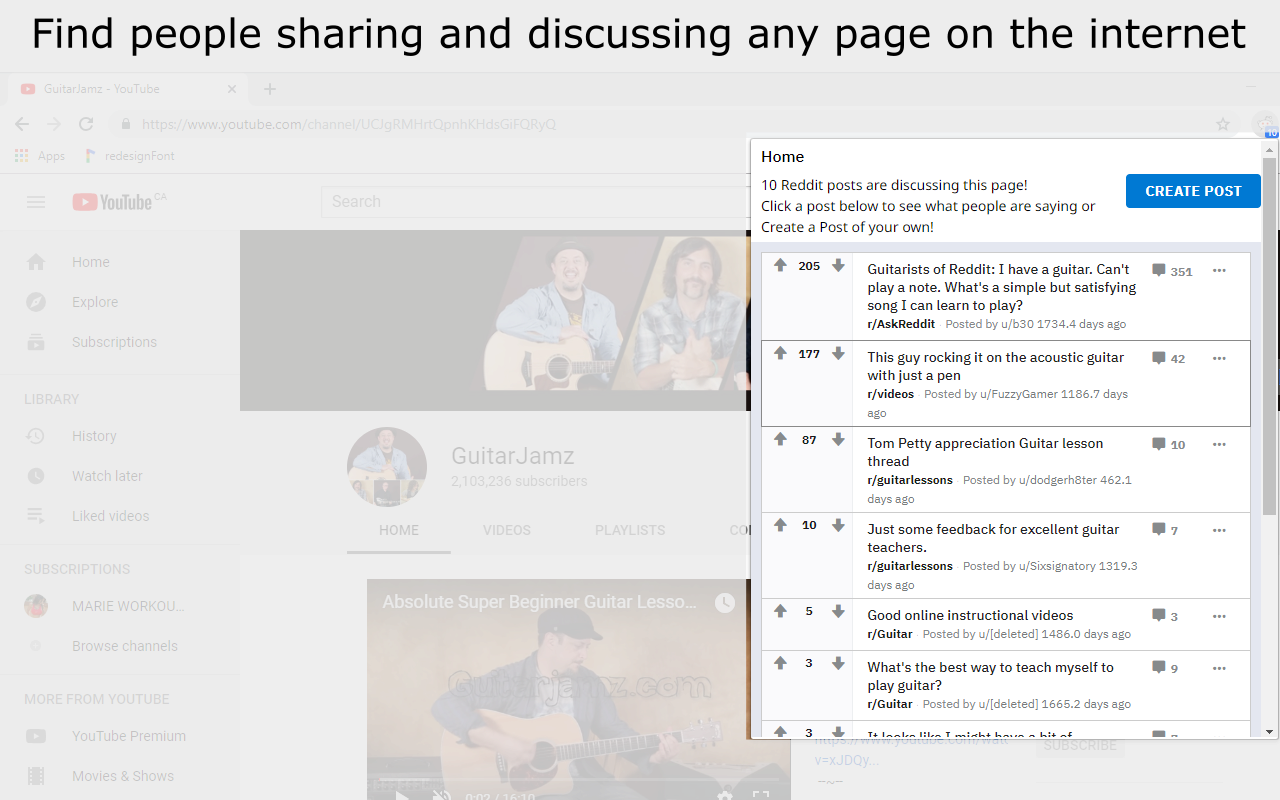Upvote the acoustic guitar pen video post
The width and height of the screenshot is (1280, 800).
pyautogui.click(x=780, y=354)
